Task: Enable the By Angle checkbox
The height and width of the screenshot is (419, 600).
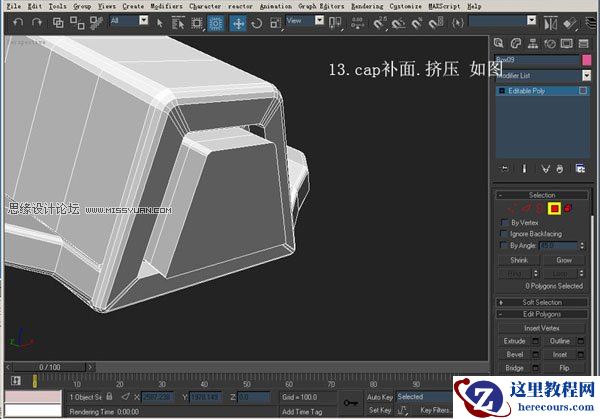Action: click(x=504, y=245)
